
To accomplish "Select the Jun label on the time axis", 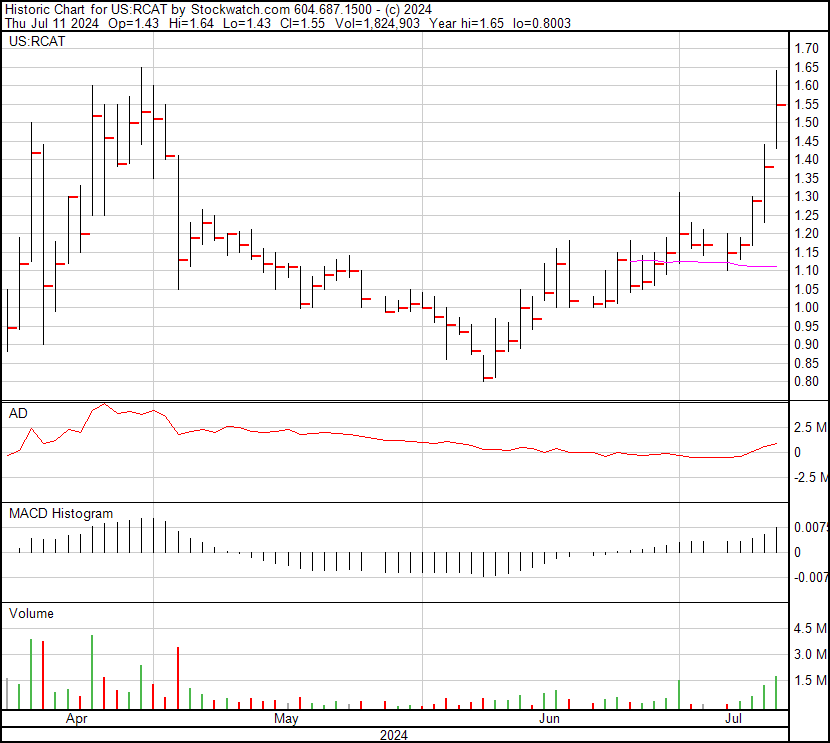I will [548, 719].
